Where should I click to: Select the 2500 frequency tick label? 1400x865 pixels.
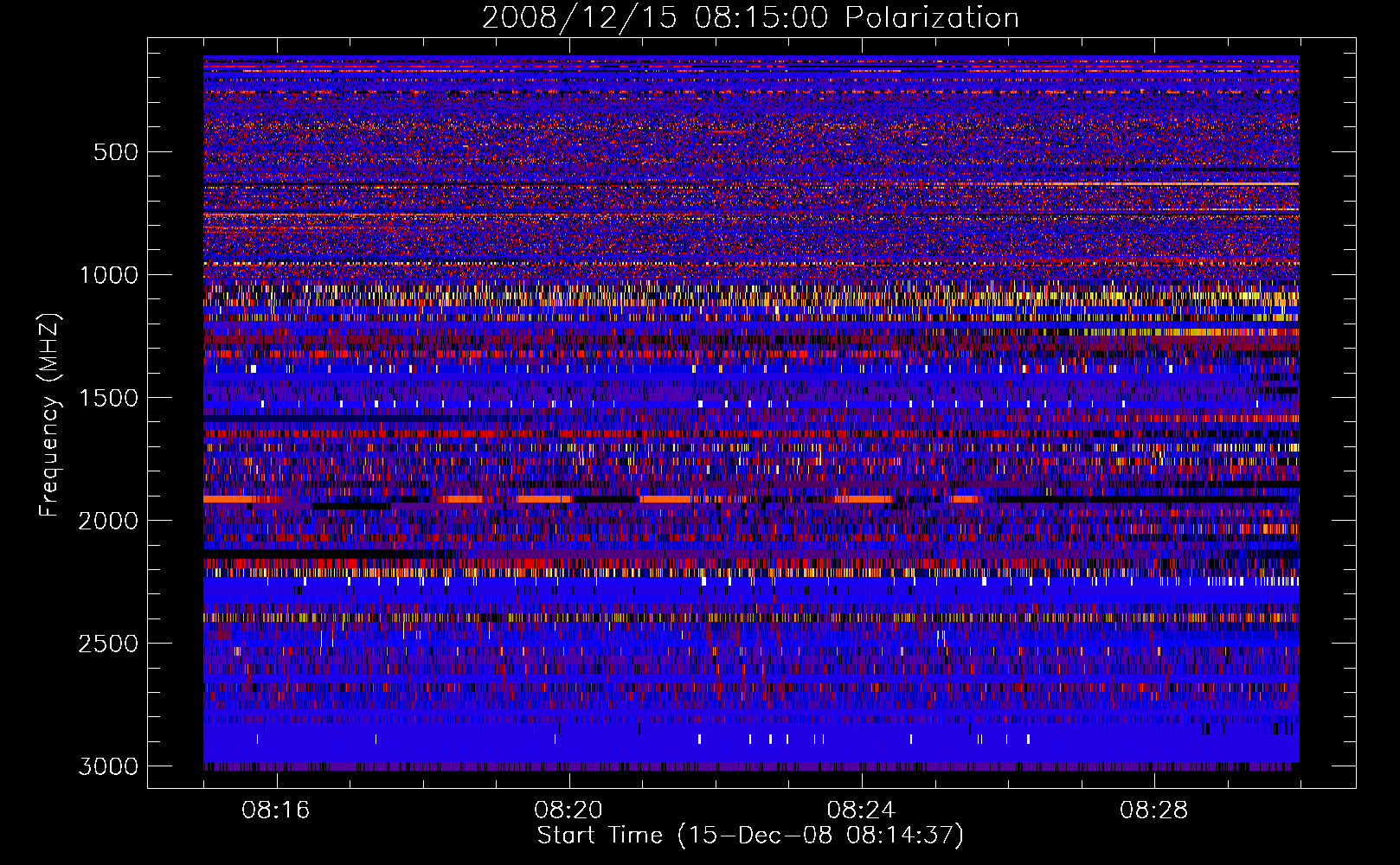click(108, 644)
